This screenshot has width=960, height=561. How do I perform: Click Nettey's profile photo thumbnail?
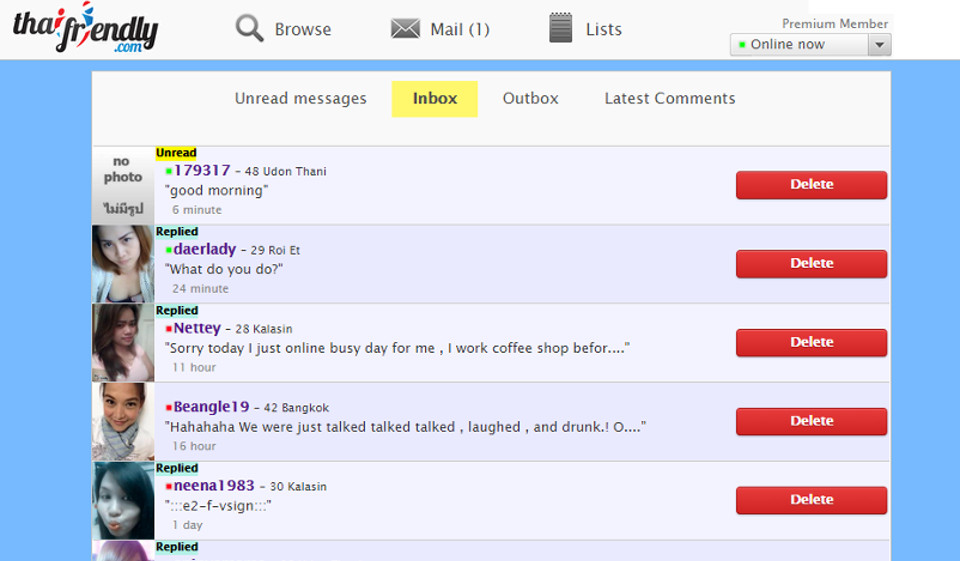[x=123, y=343]
